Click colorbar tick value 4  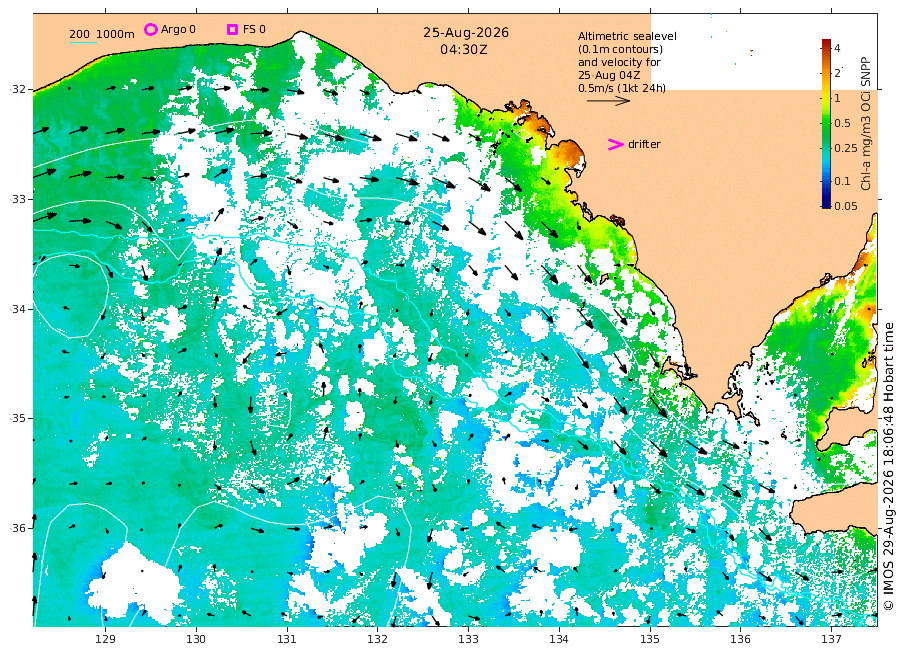point(837,48)
